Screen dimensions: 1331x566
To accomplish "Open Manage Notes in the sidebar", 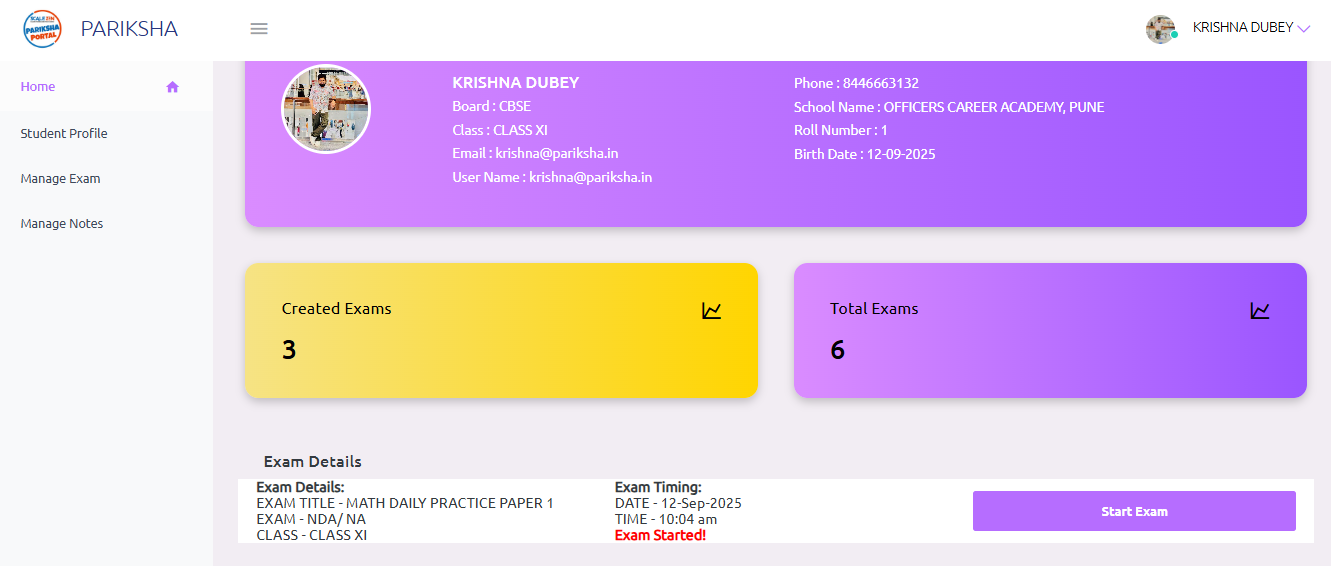I will click(62, 224).
